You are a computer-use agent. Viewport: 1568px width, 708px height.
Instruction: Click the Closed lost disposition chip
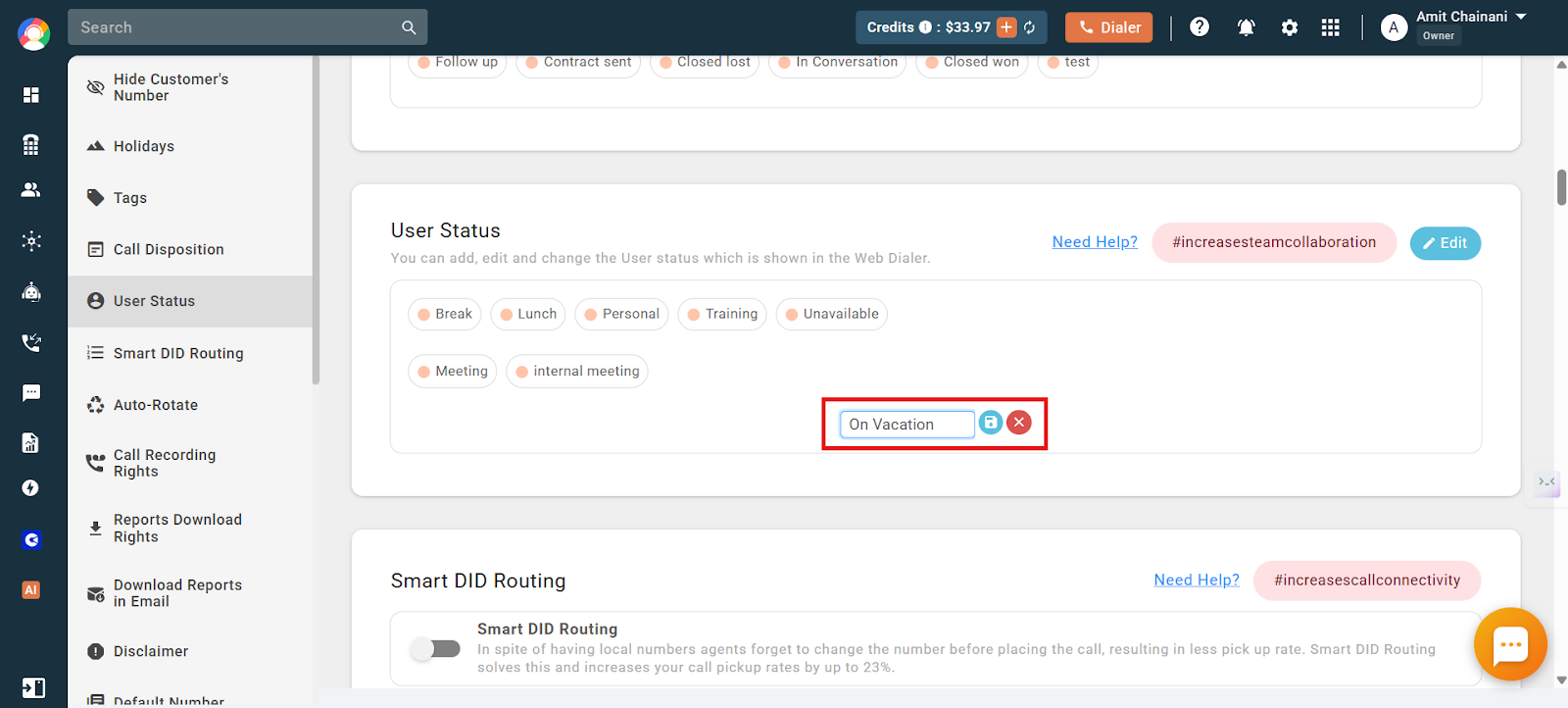coord(704,63)
